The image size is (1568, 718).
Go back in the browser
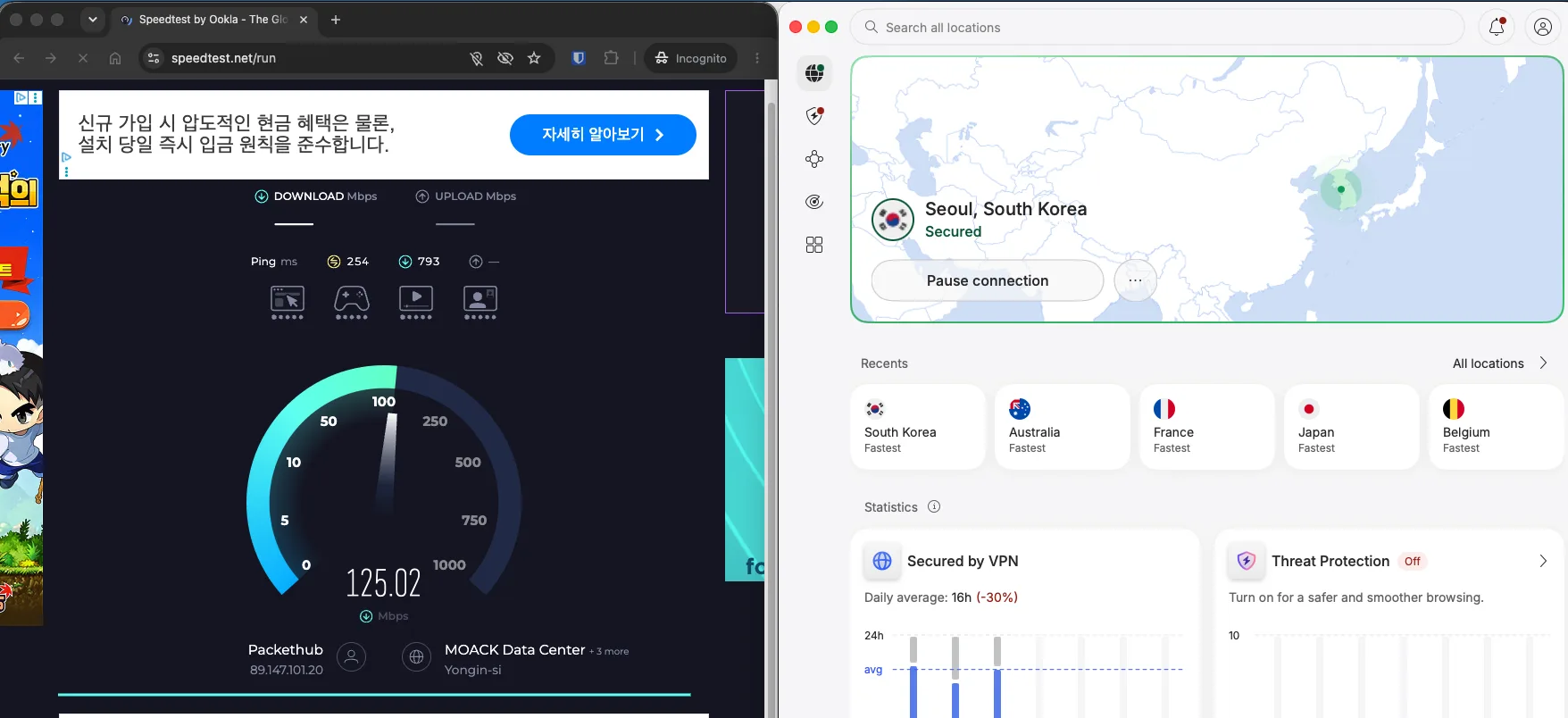[x=19, y=58]
